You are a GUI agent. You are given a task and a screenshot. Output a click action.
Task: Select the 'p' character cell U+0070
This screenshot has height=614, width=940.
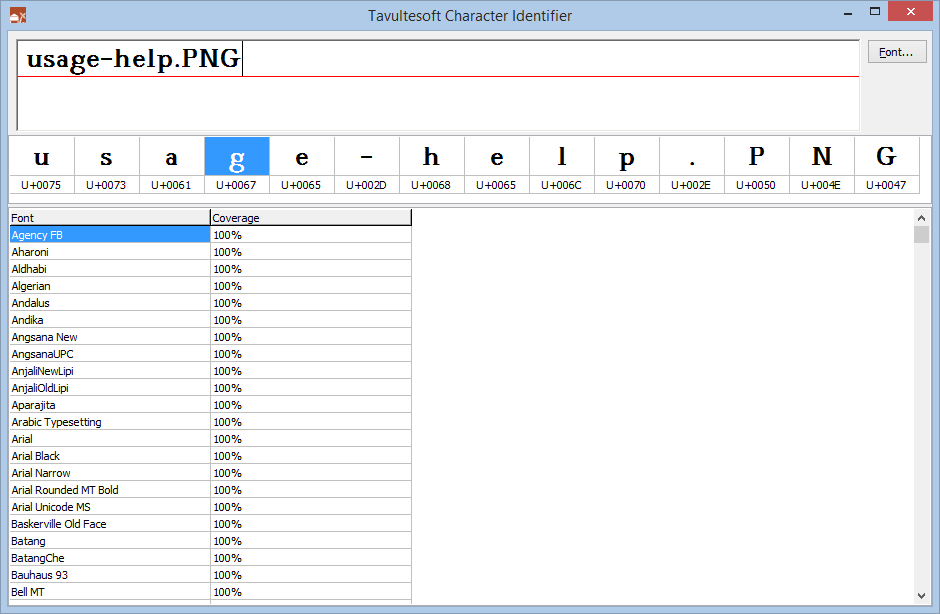(x=626, y=165)
